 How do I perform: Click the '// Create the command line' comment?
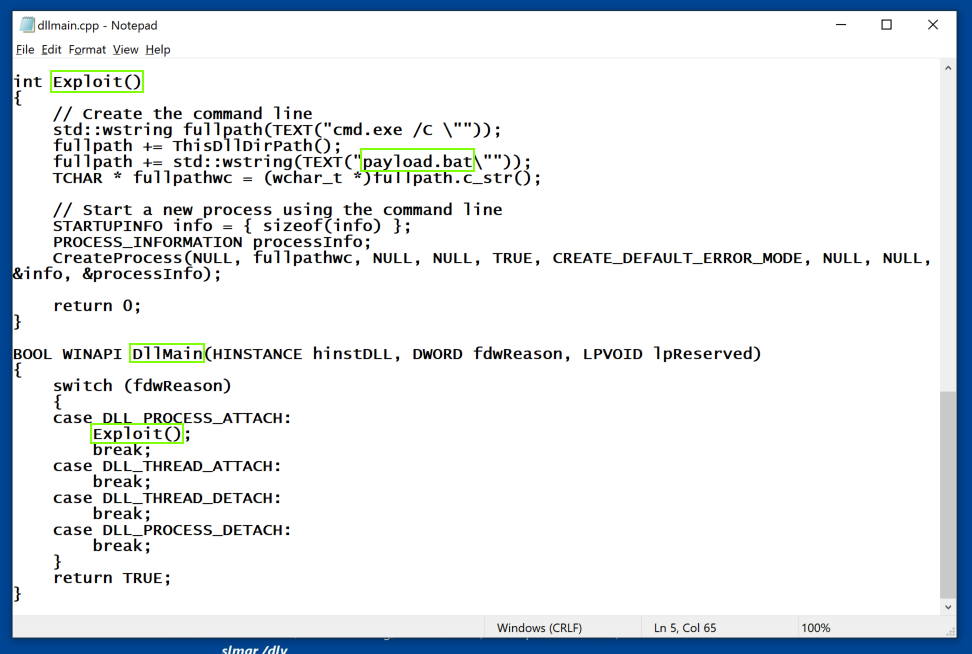coord(182,113)
